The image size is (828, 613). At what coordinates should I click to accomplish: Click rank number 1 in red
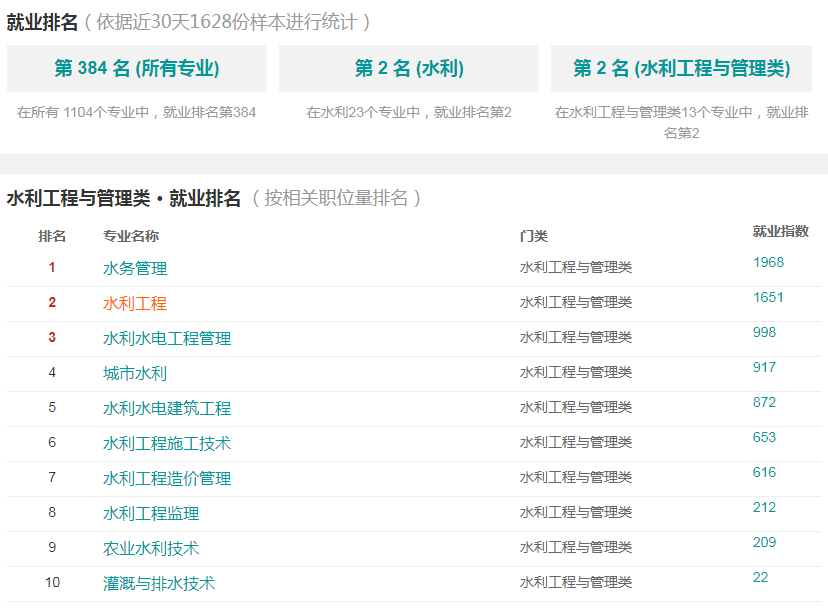pyautogui.click(x=52, y=267)
